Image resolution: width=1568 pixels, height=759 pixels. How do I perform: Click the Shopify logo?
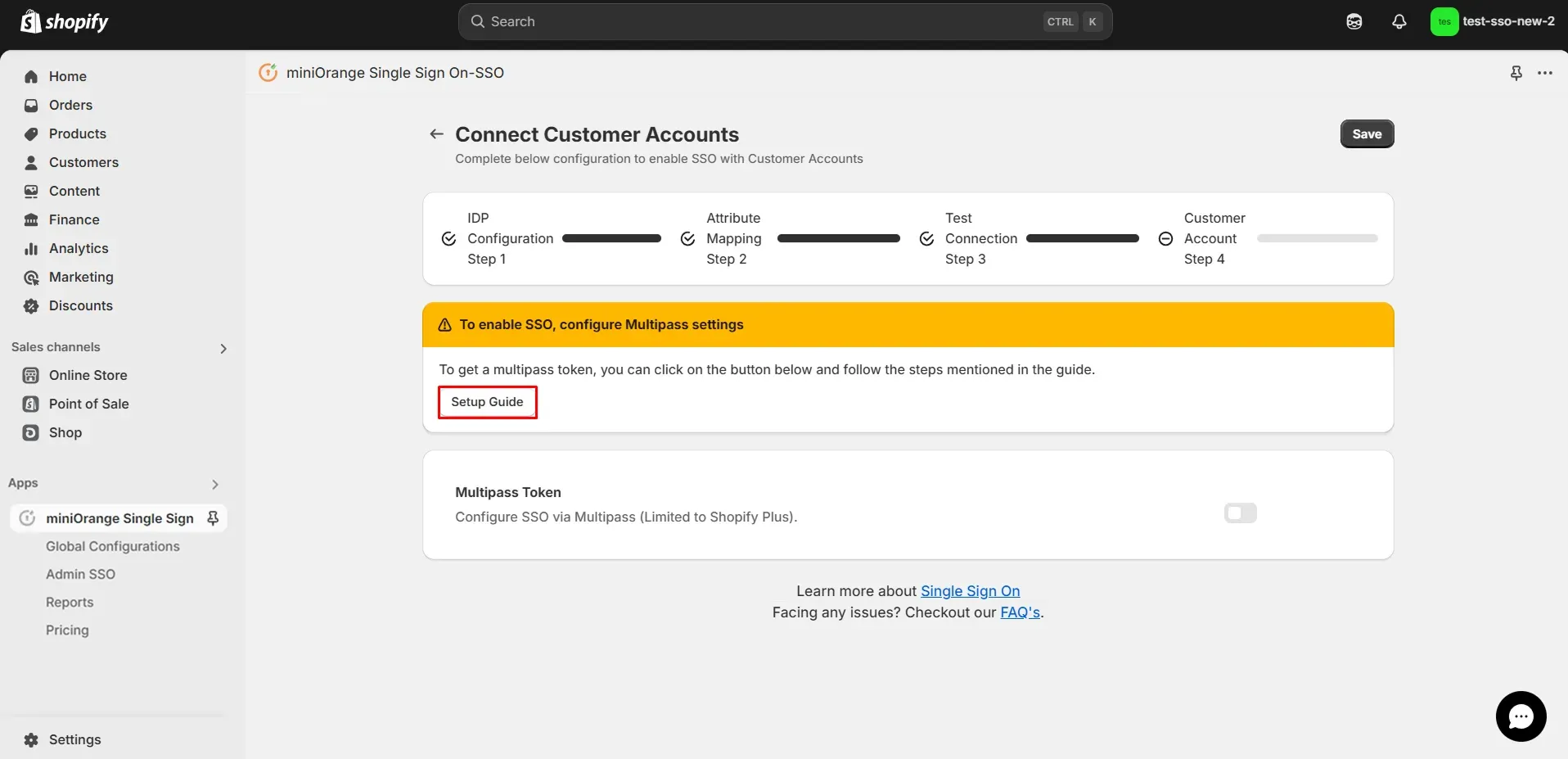(x=64, y=21)
